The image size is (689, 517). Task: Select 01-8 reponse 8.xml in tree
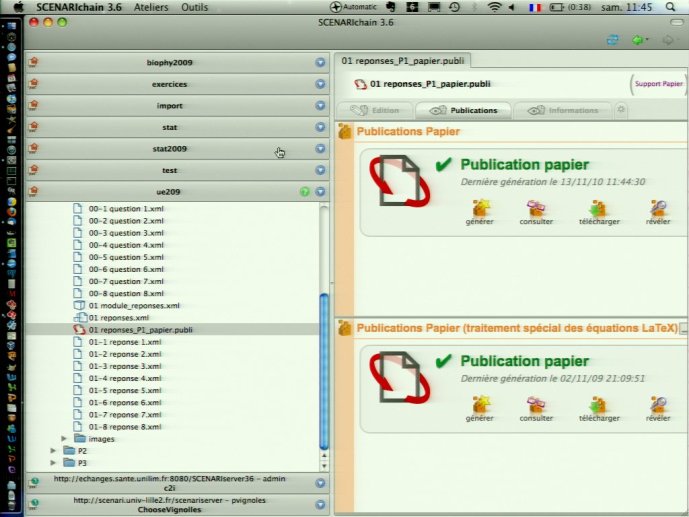125,427
